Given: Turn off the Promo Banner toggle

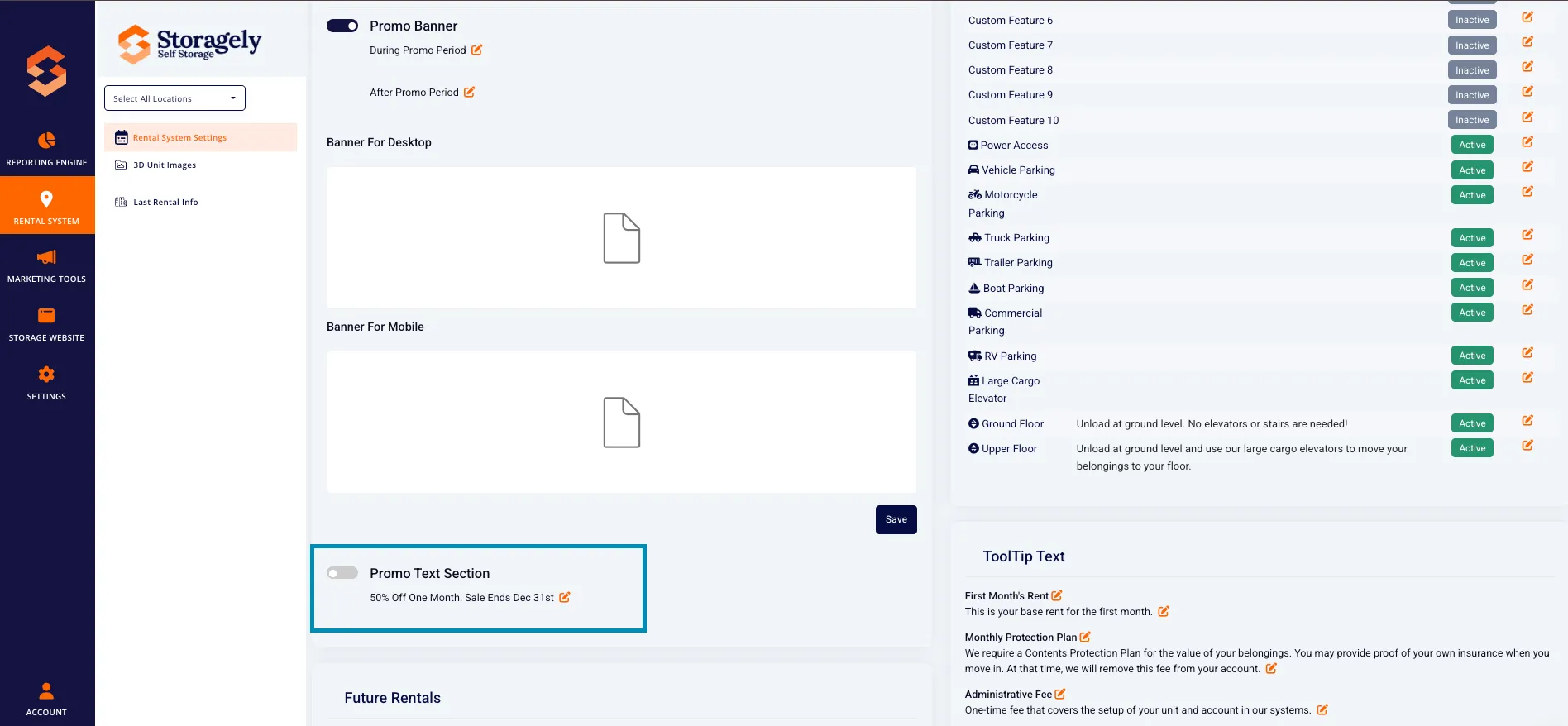Looking at the screenshot, I should [x=342, y=26].
